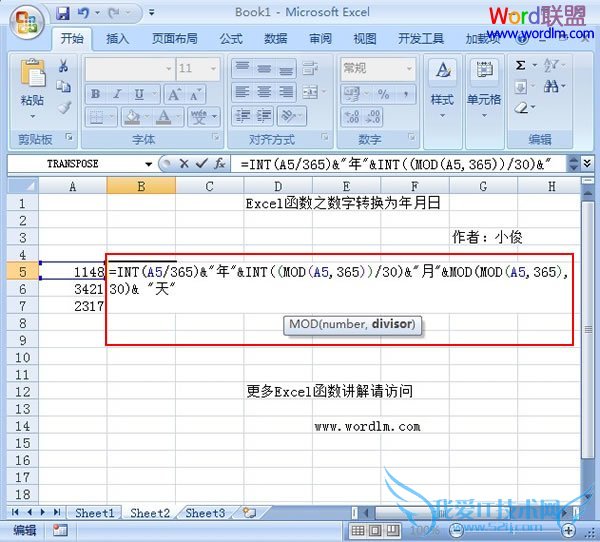Switch to the Sheet1 worksheet tab
The height and width of the screenshot is (542, 600).
tap(95, 513)
